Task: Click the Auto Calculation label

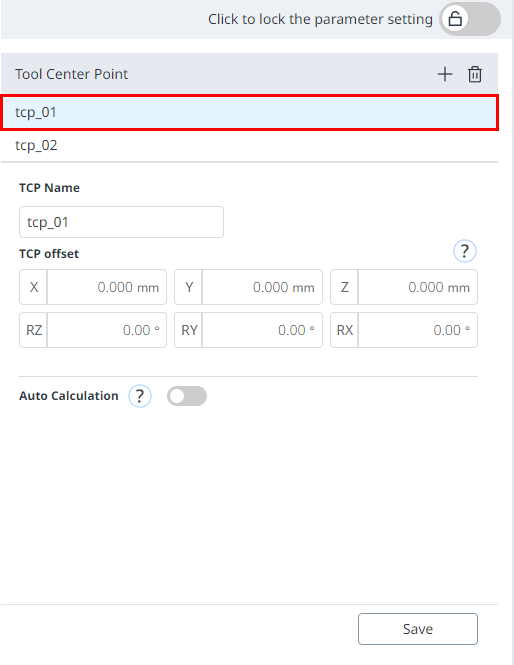Action: [69, 396]
